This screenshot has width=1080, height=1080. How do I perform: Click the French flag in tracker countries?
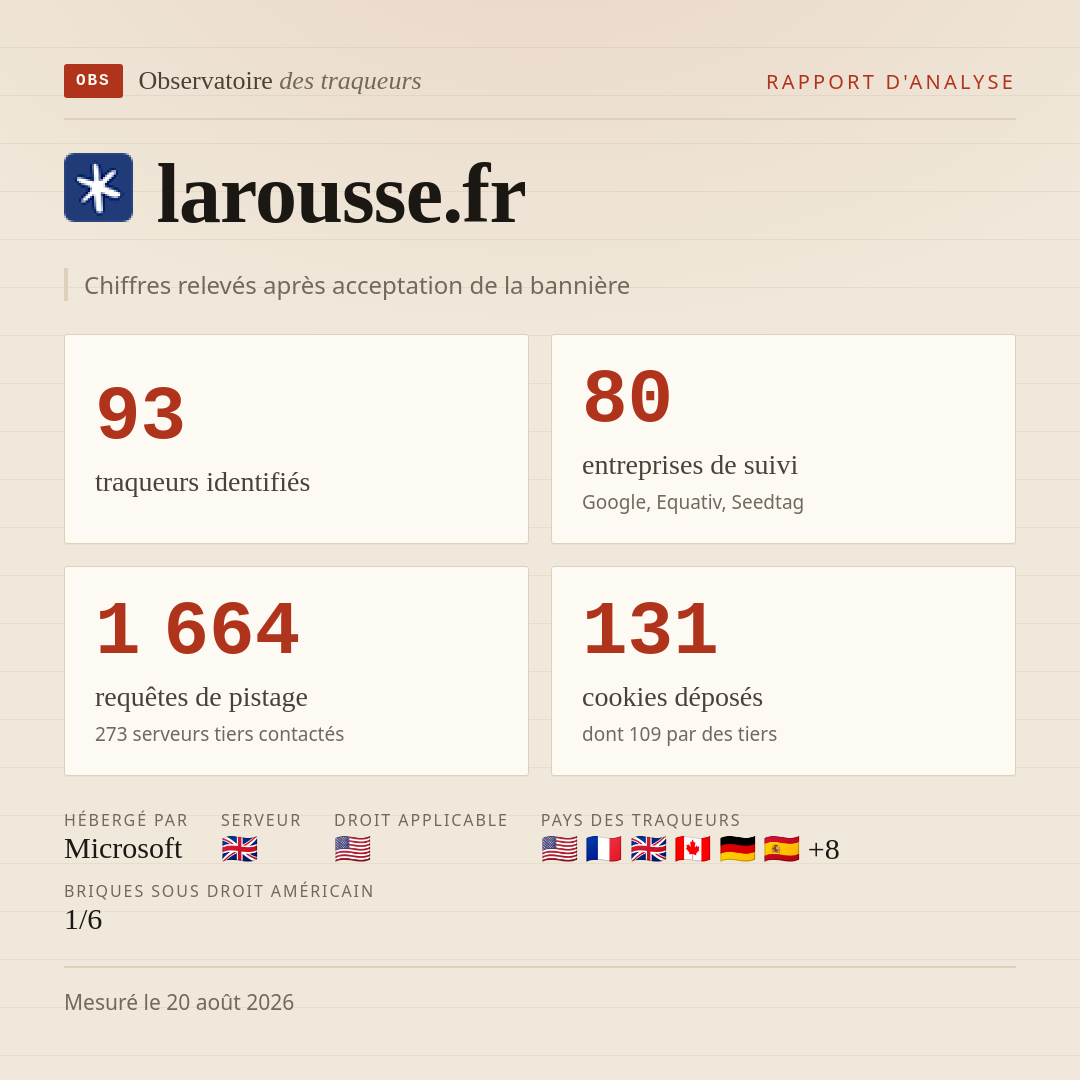603,849
